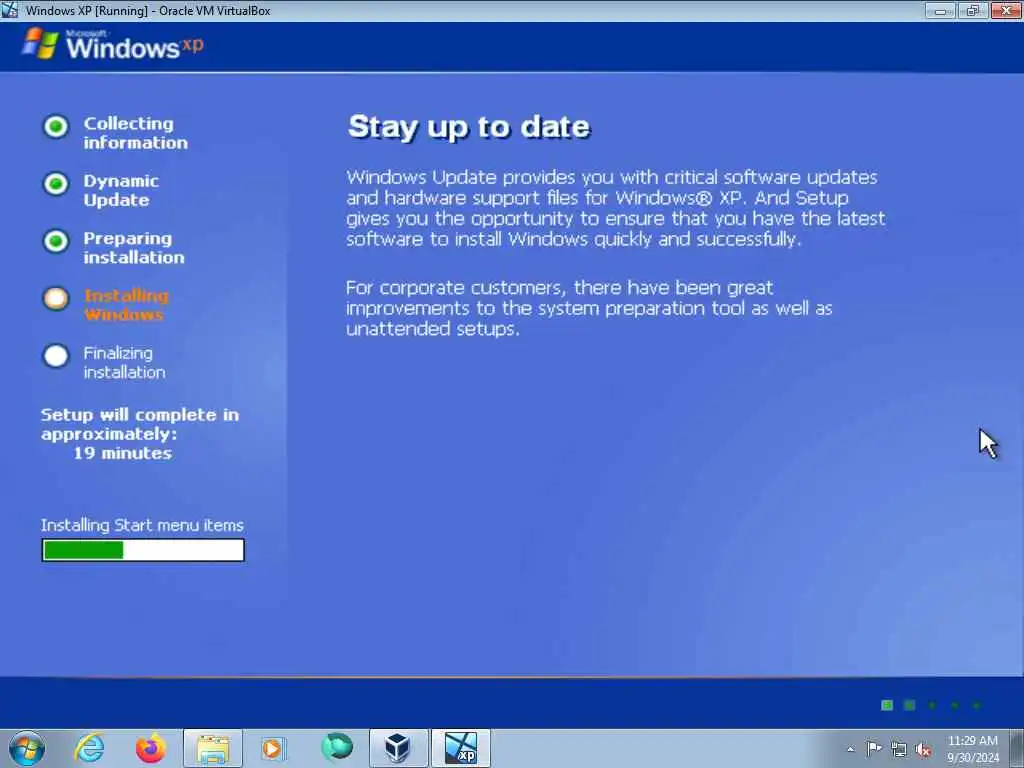The height and width of the screenshot is (768, 1024).
Task: Open the Windows 7 Start orb
Action: pyautogui.click(x=27, y=748)
